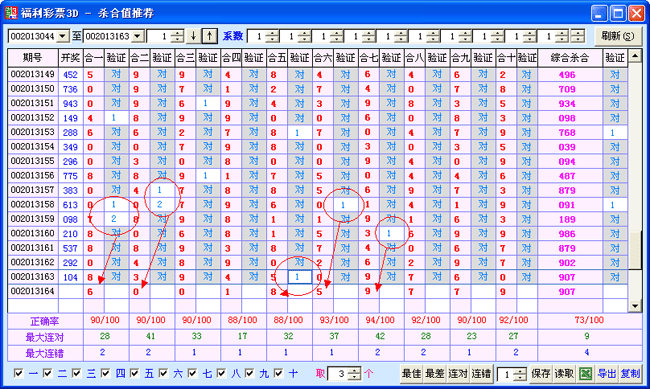
Task: Open the start period 002013044 dropdown
Action: click(62, 36)
